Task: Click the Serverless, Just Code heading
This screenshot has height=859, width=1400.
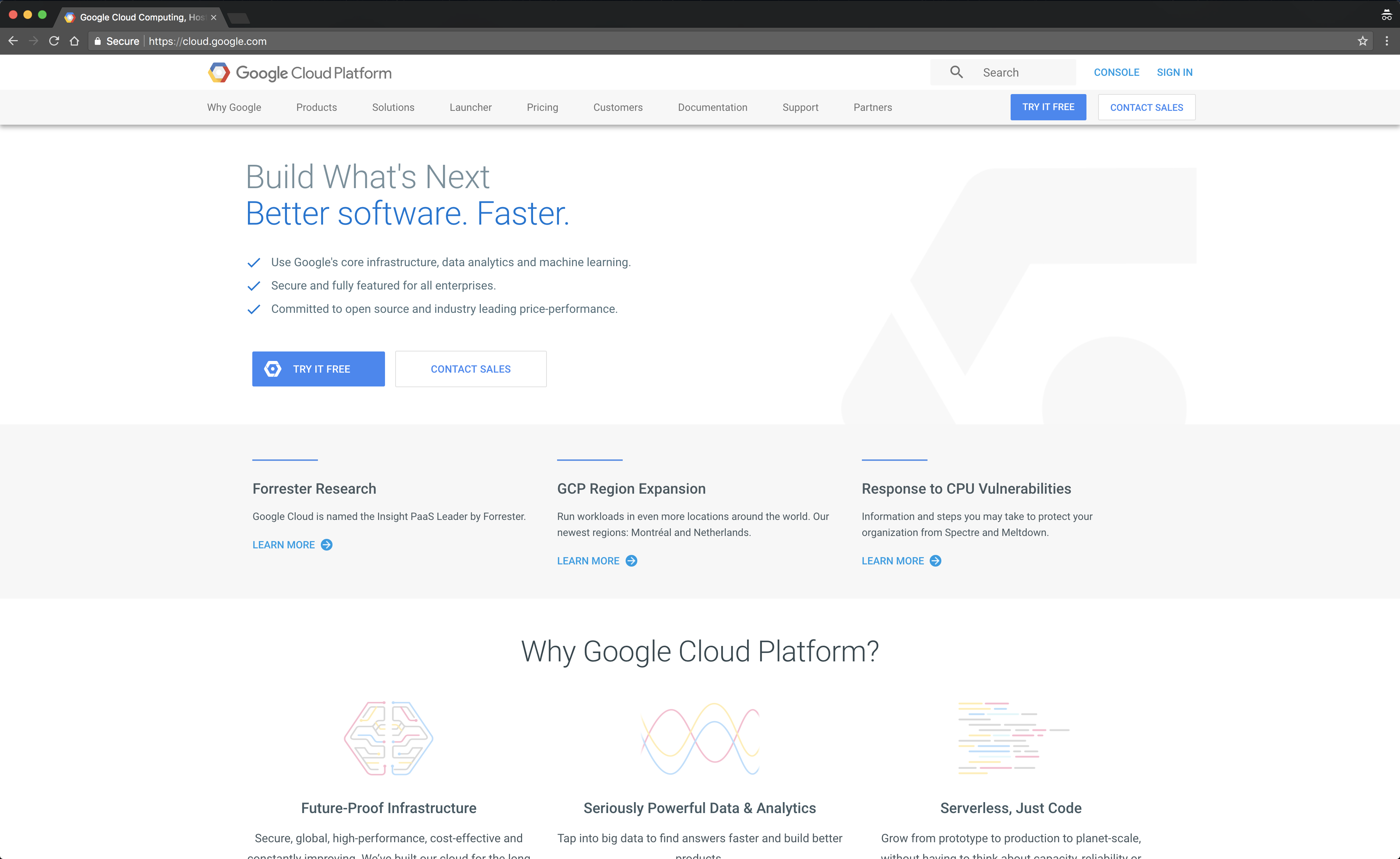Action: coord(1011,808)
